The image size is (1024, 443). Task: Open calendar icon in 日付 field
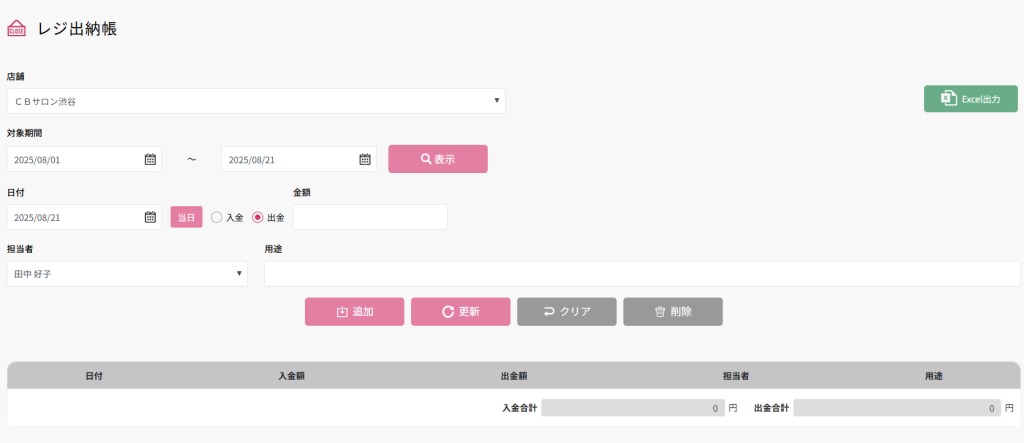click(150, 217)
